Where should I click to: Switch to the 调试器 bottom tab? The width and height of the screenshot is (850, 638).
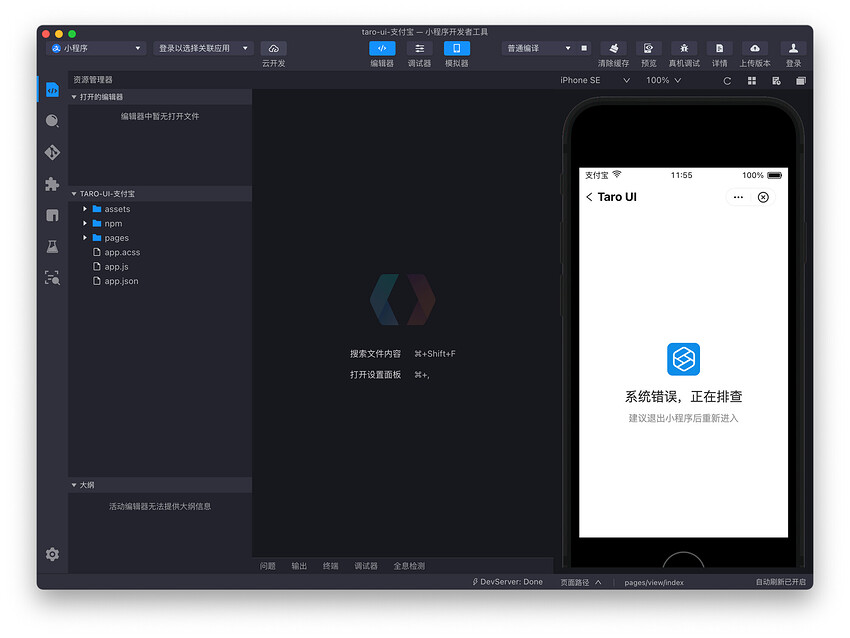[366, 566]
